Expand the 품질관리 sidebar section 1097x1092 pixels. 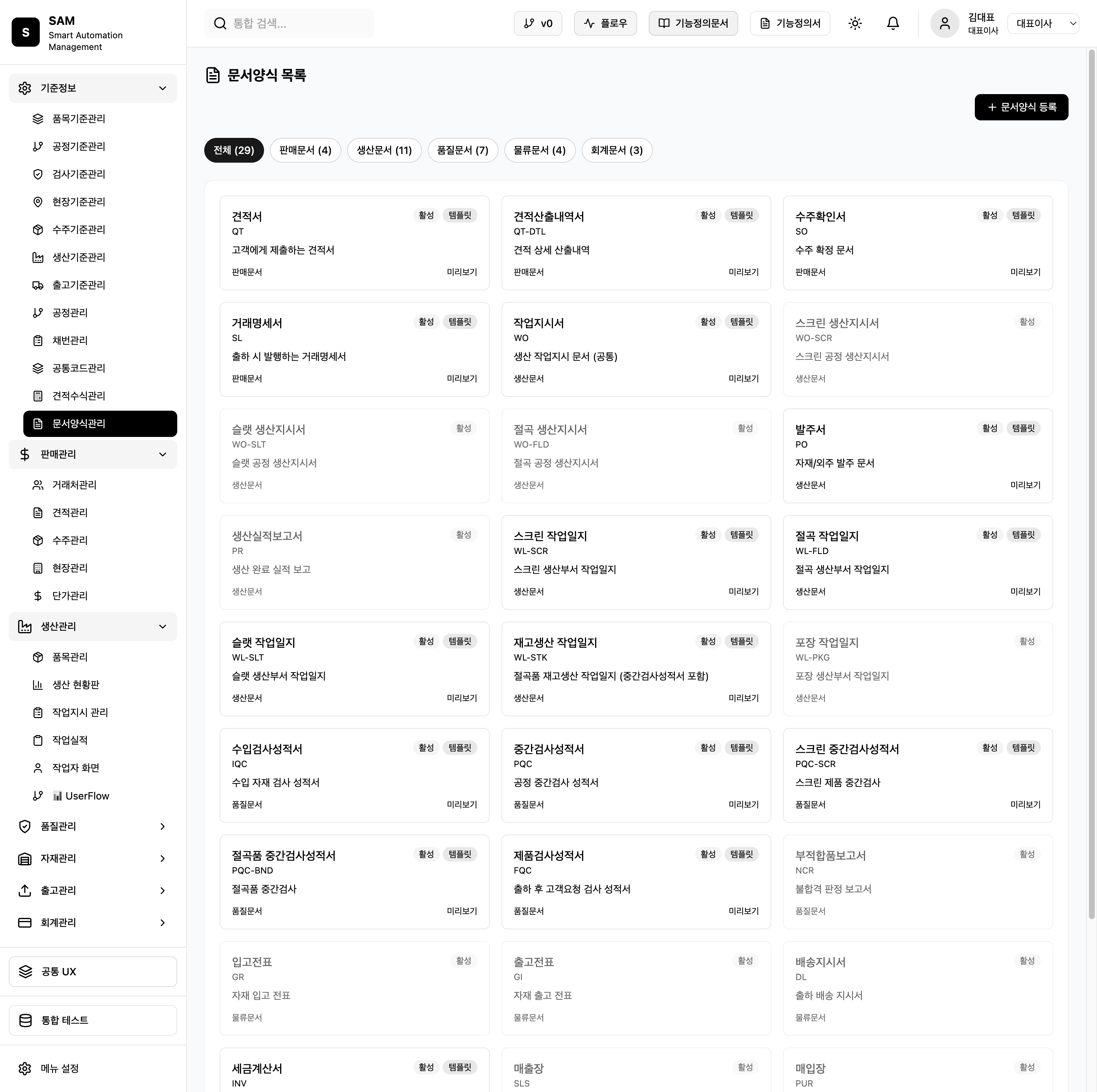coord(93,826)
